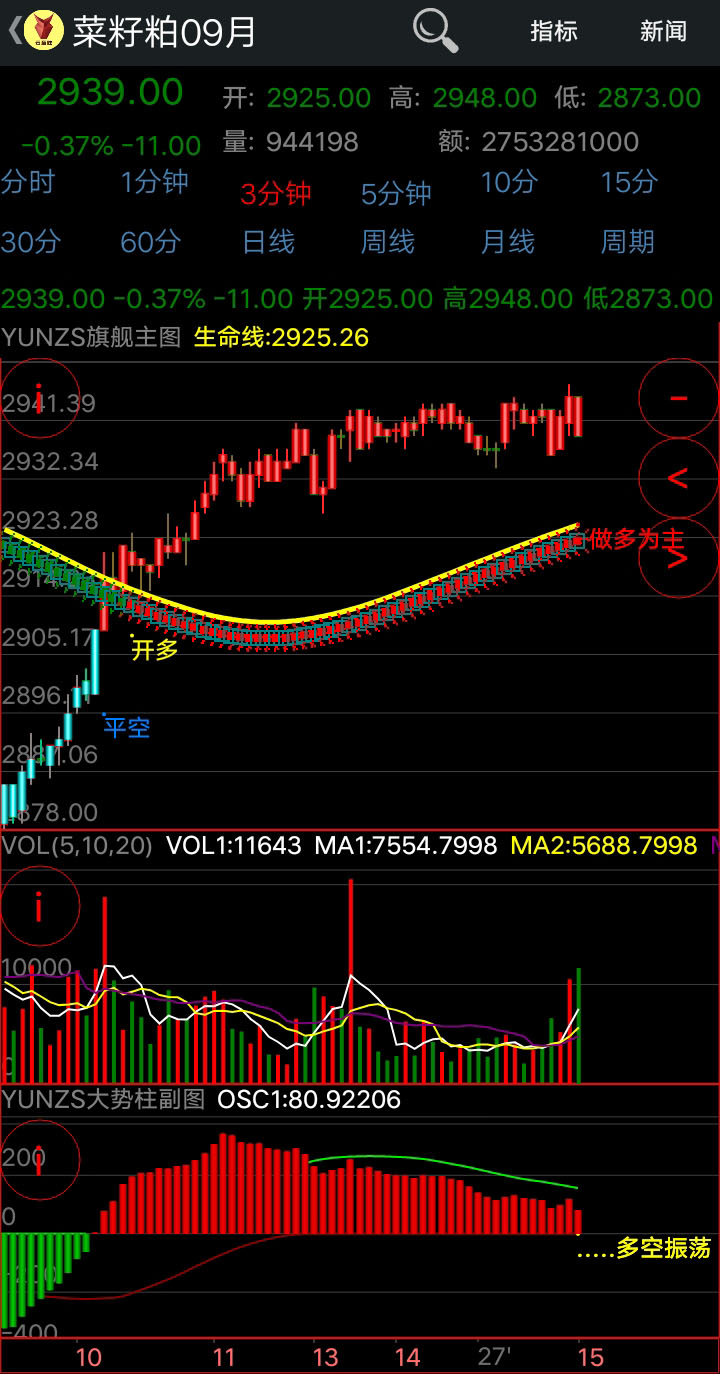Image resolution: width=720 pixels, height=1374 pixels.
Task: Open the 周期 period selector
Action: click(627, 241)
